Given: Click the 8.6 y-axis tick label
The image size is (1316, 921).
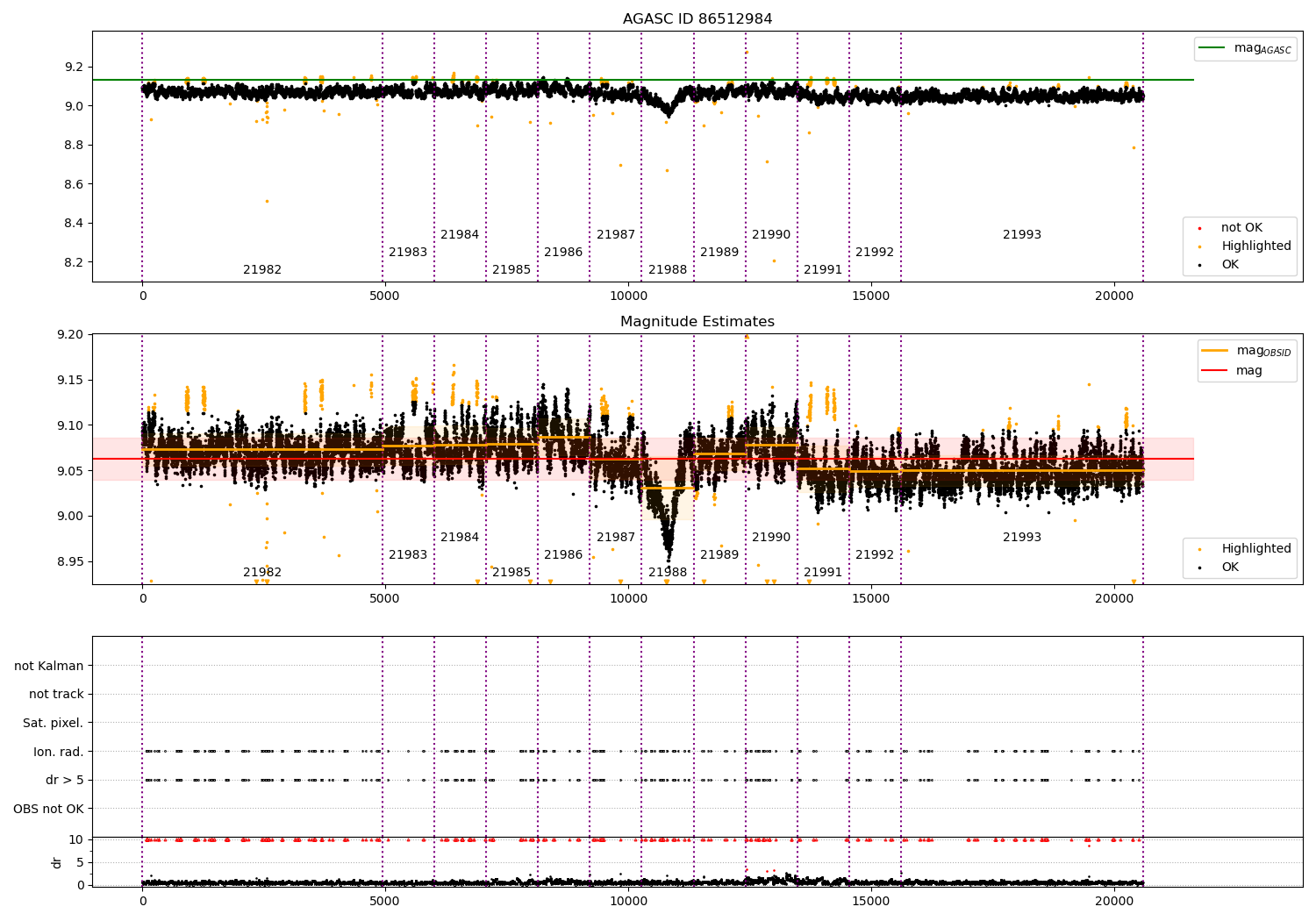Looking at the screenshot, I should [74, 184].
